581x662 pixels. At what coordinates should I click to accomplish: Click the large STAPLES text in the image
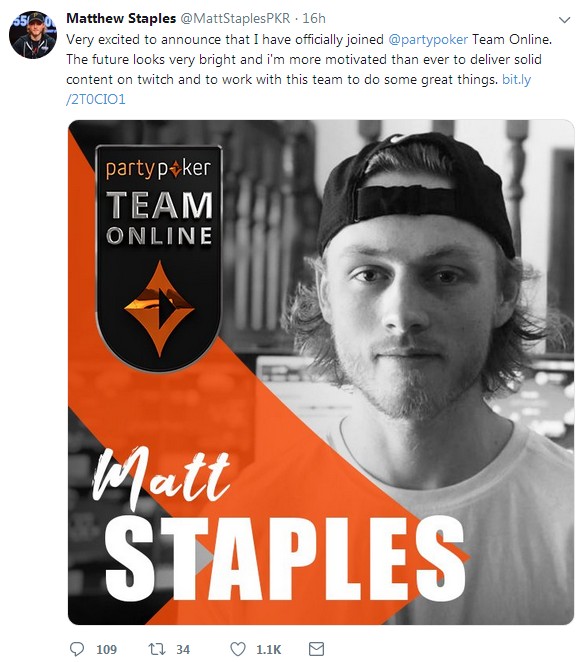285,556
